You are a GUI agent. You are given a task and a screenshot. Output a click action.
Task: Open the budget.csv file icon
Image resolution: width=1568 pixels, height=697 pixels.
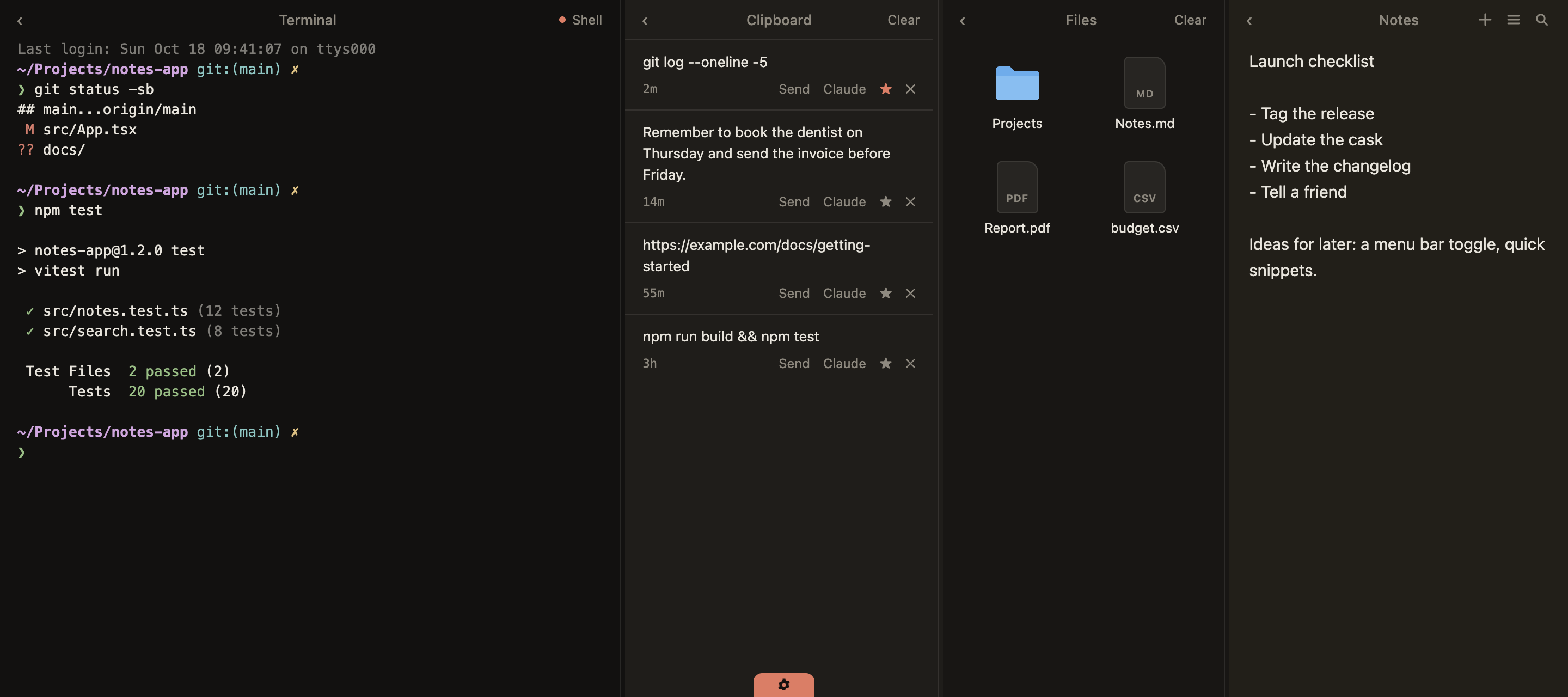click(x=1144, y=187)
